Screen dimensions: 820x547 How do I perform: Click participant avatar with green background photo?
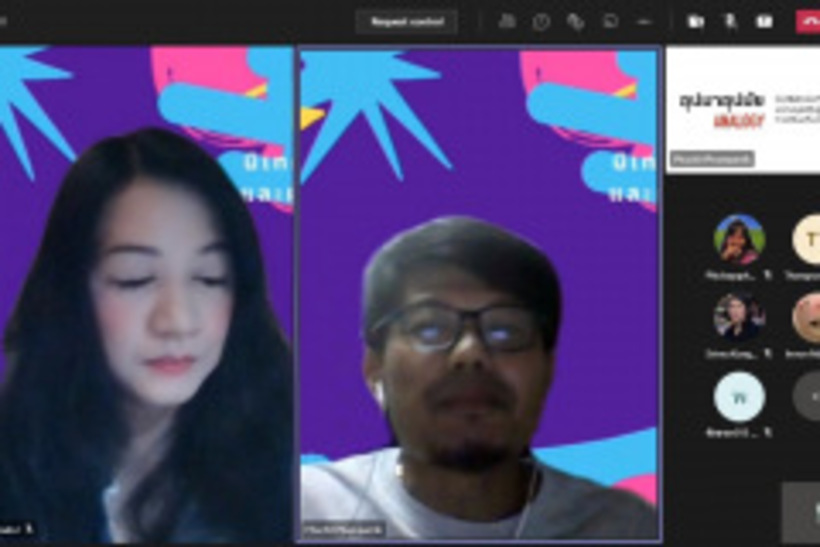pos(739,239)
